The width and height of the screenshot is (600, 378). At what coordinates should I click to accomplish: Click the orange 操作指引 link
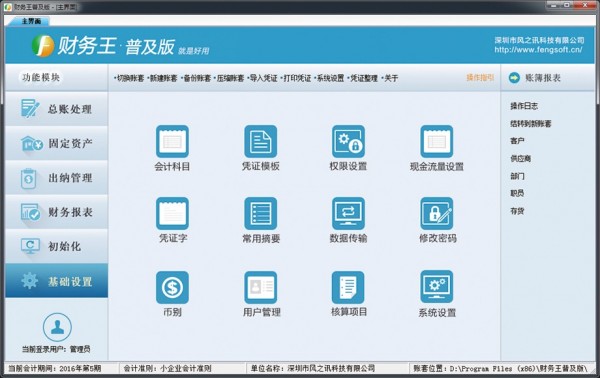pyautogui.click(x=480, y=78)
